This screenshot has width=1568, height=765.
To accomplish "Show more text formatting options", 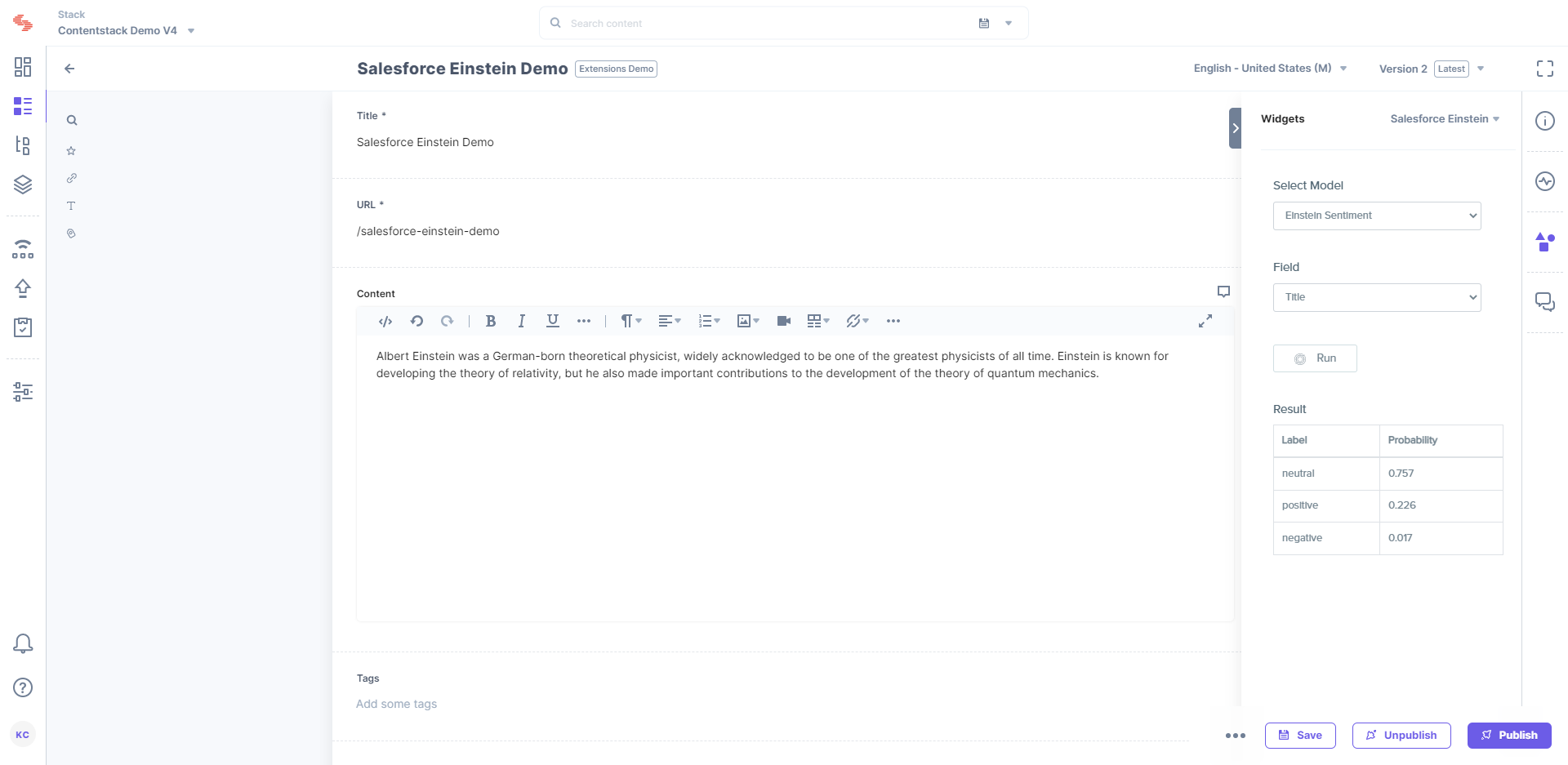I will tap(584, 321).
